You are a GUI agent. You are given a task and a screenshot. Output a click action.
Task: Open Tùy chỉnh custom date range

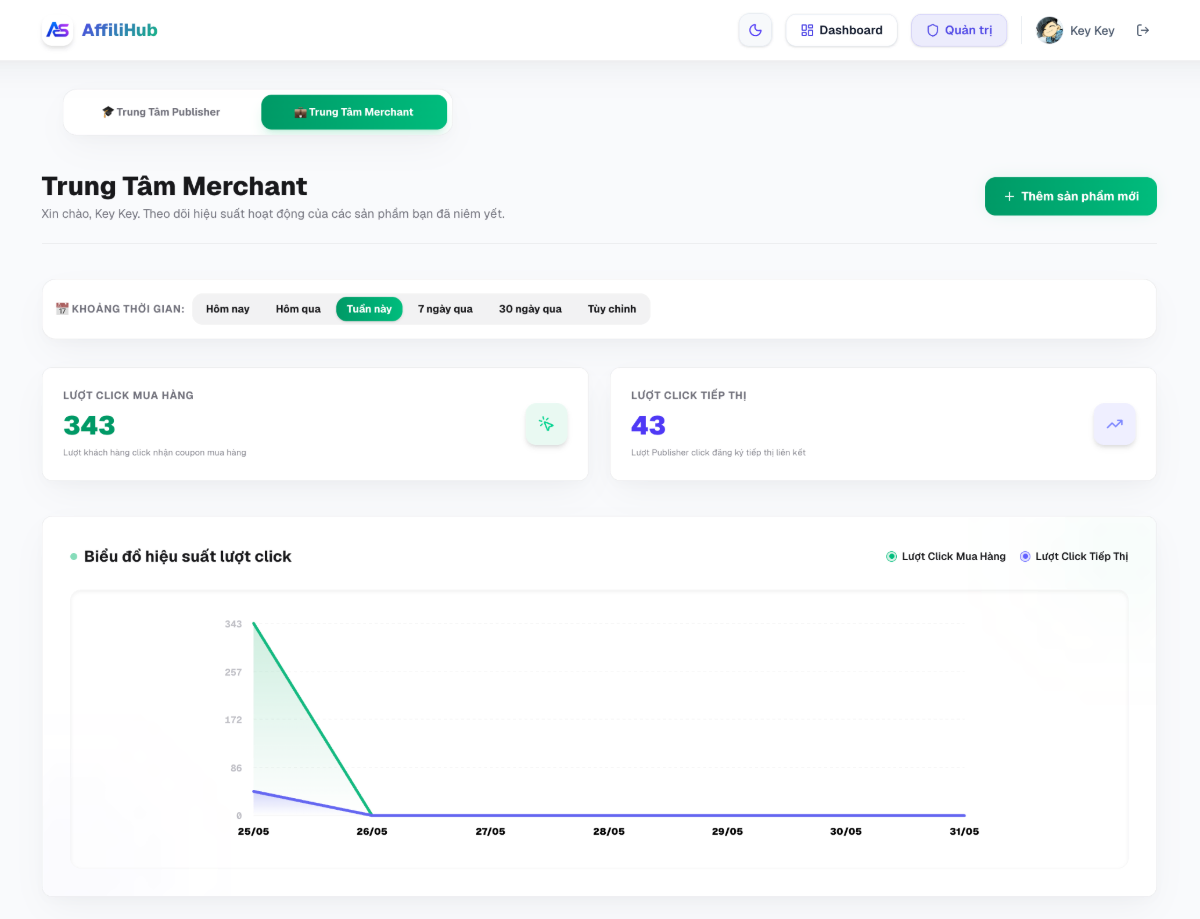pyautogui.click(x=612, y=309)
